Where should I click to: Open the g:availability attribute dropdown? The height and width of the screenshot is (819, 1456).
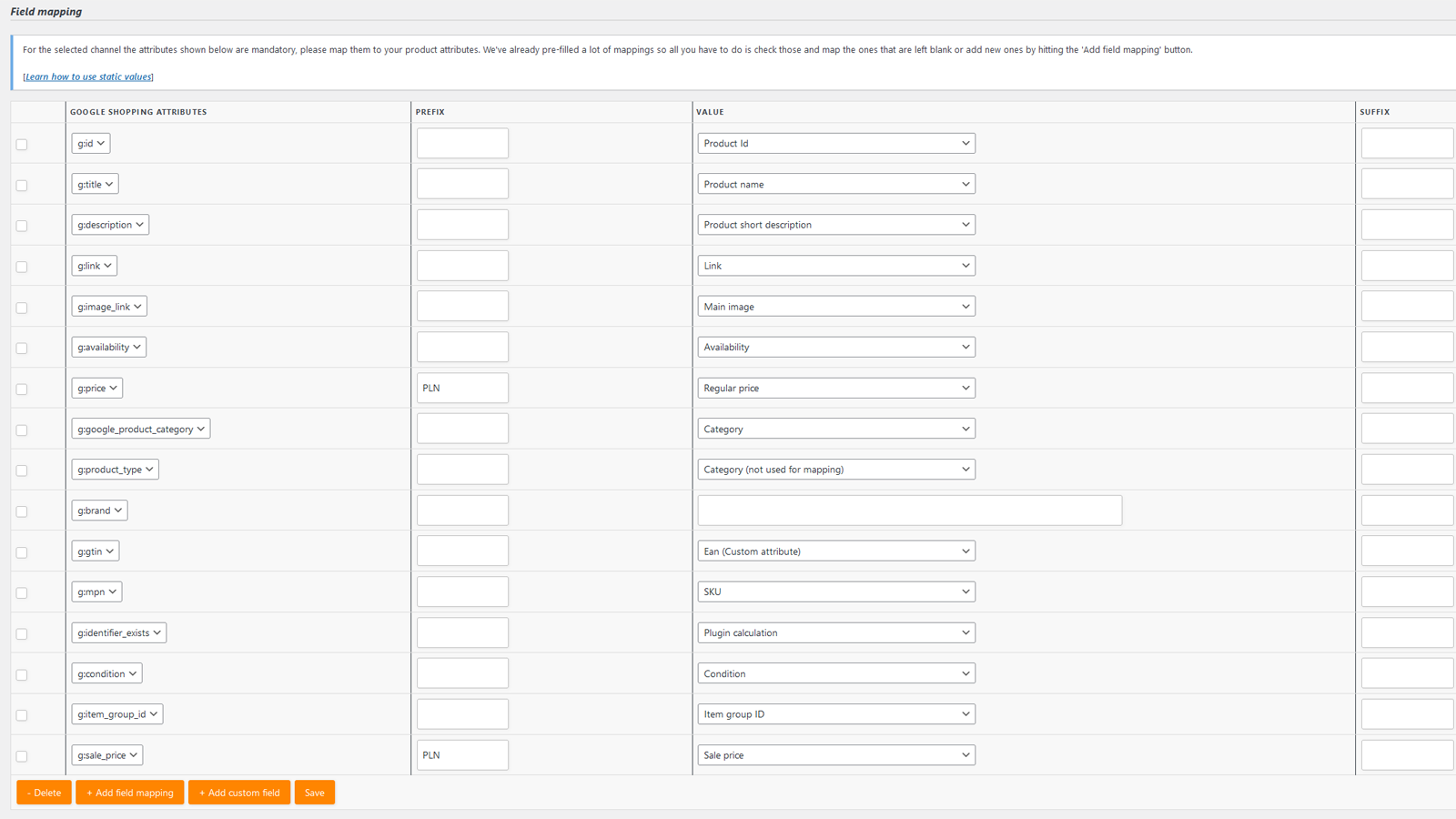(109, 347)
